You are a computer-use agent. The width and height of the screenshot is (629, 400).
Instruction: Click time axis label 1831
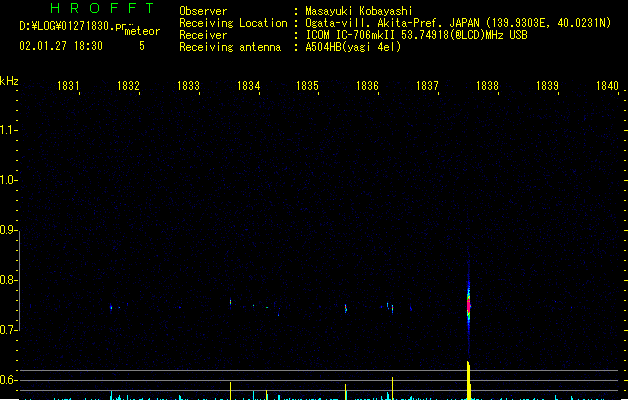coord(68,86)
